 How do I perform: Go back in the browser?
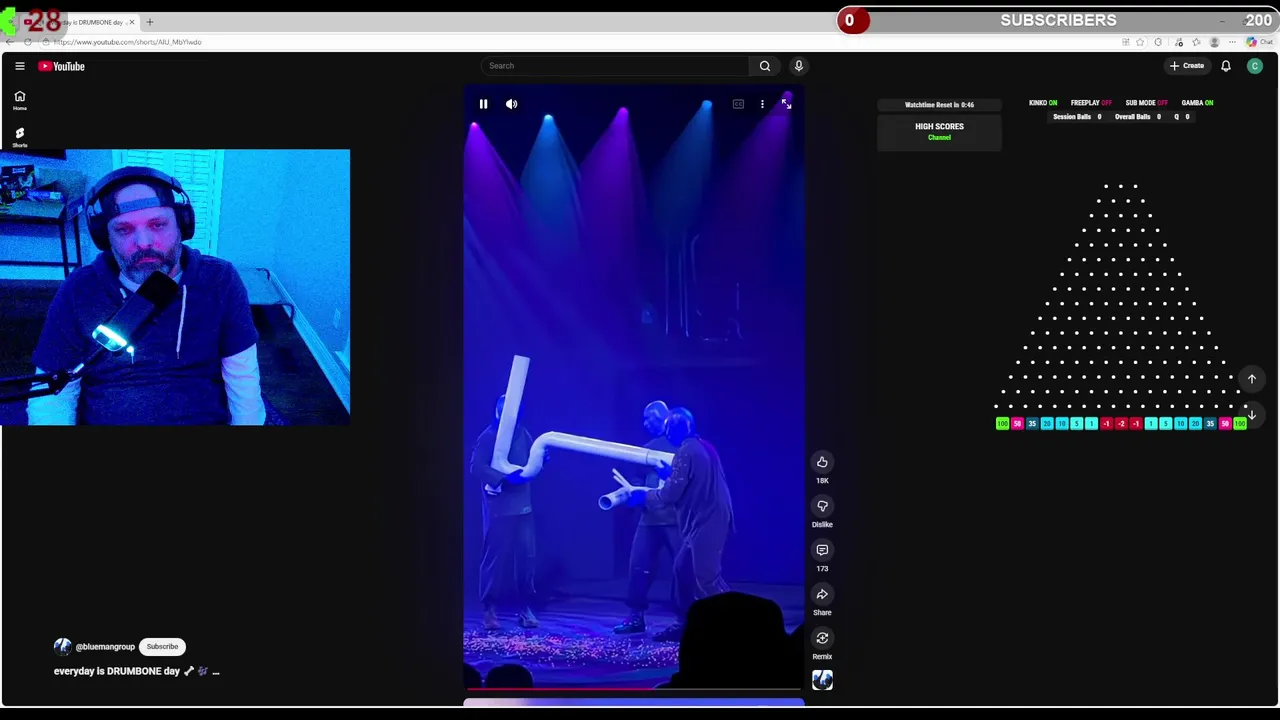coord(10,42)
